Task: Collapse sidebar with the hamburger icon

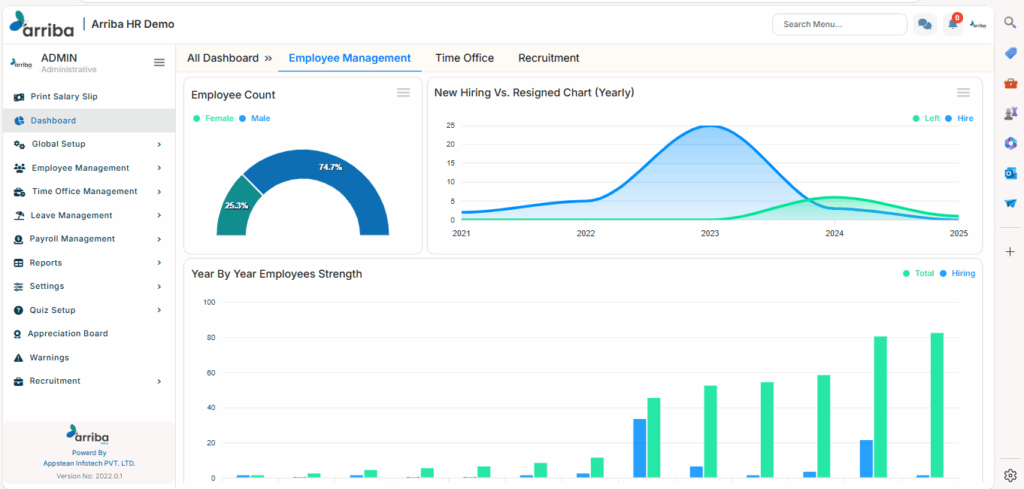Action: point(159,63)
